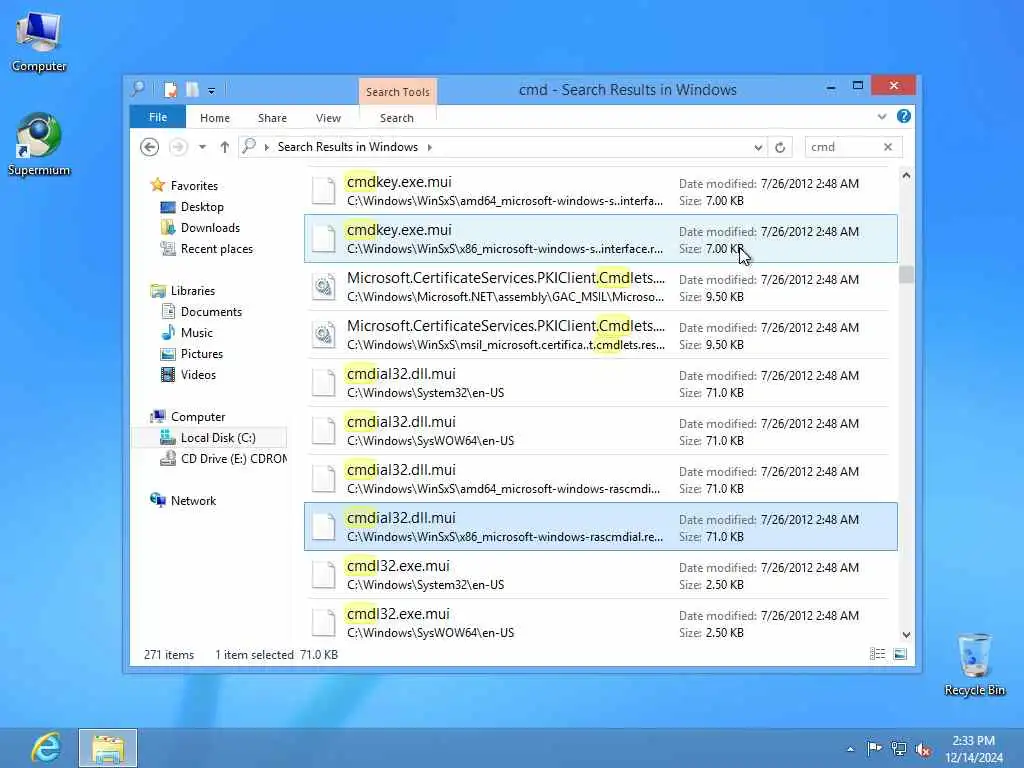This screenshot has width=1024, height=768.
Task: Select Computer in the navigation pane
Action: 198,417
